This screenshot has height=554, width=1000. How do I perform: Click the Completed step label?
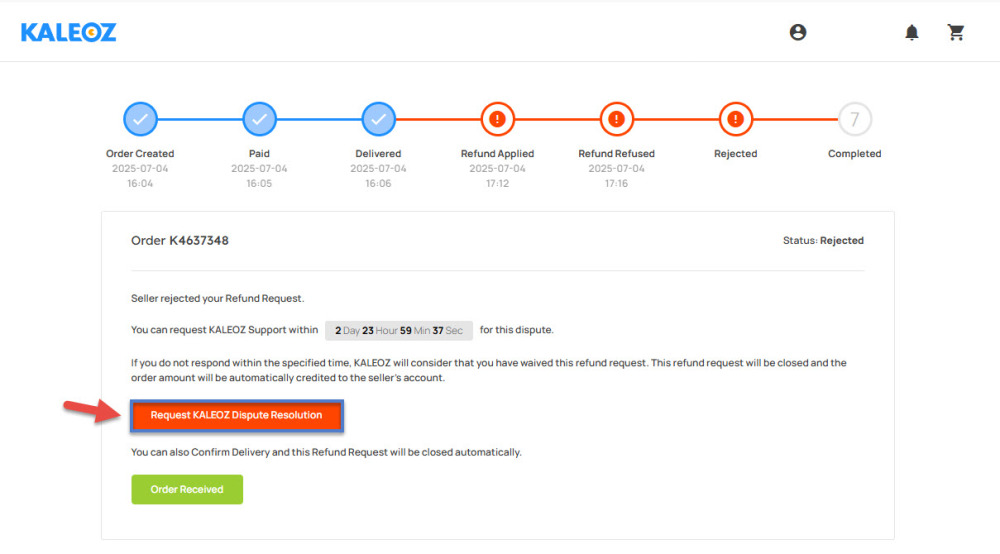click(x=855, y=154)
